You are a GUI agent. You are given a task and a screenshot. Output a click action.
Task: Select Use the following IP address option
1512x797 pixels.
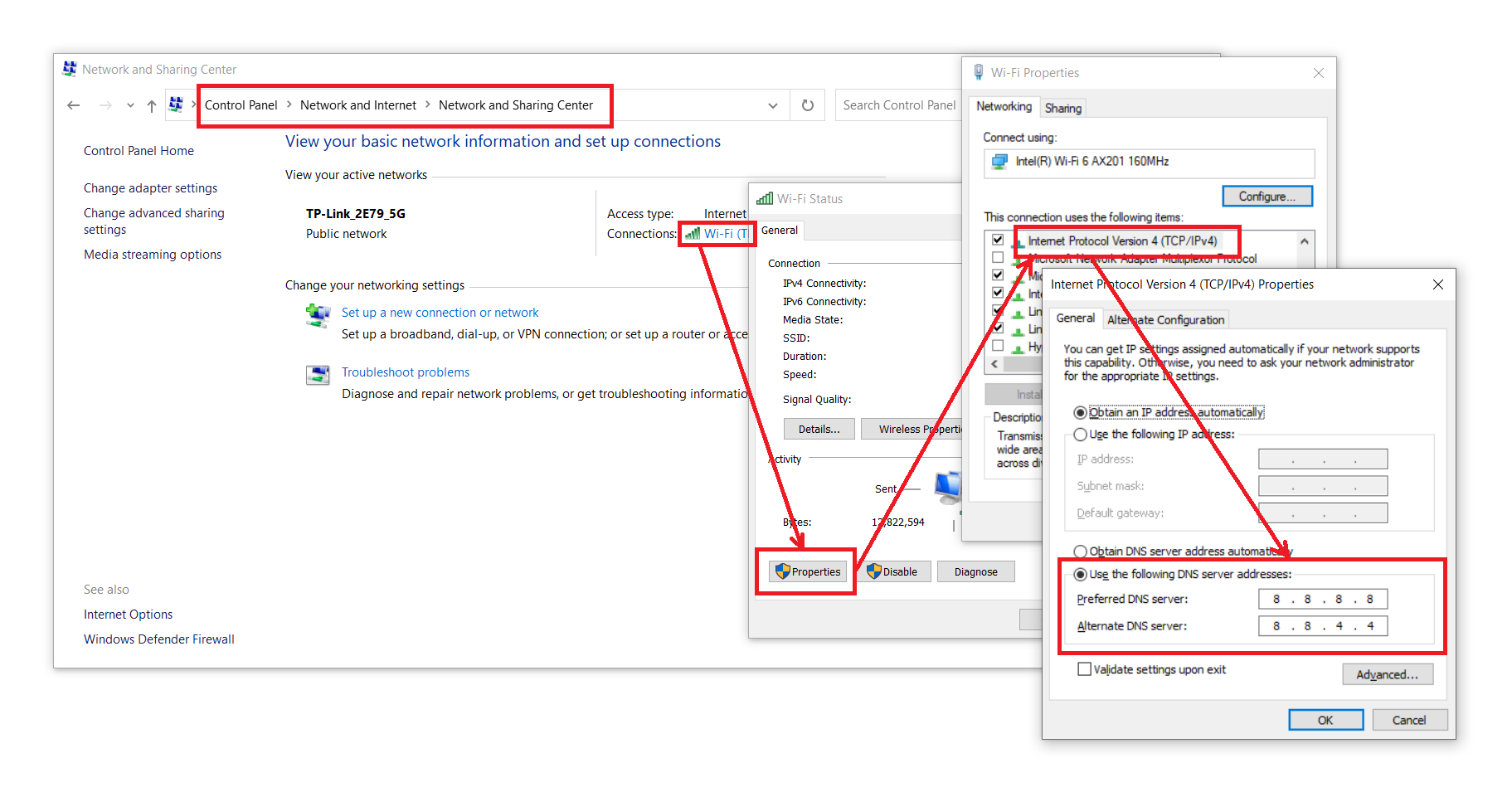(1080, 435)
